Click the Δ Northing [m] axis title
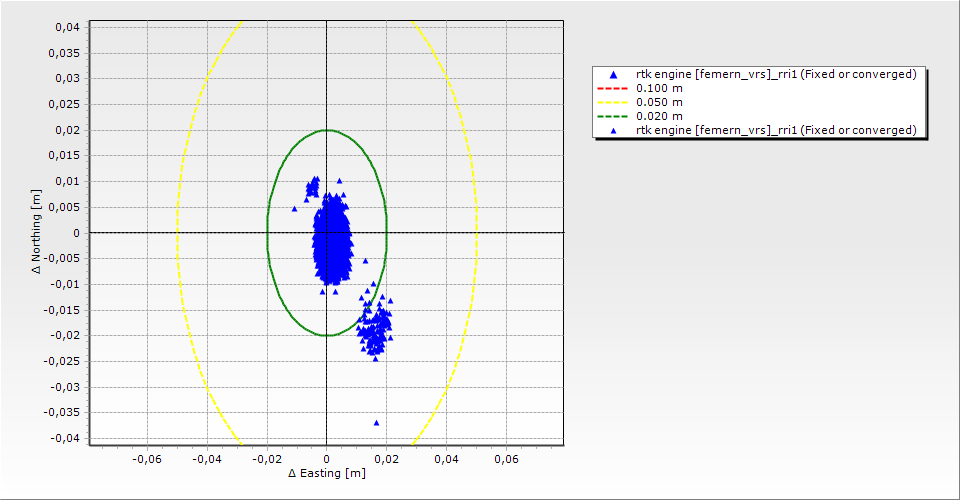Screen dimensions: 960x500 [x=38, y=232]
